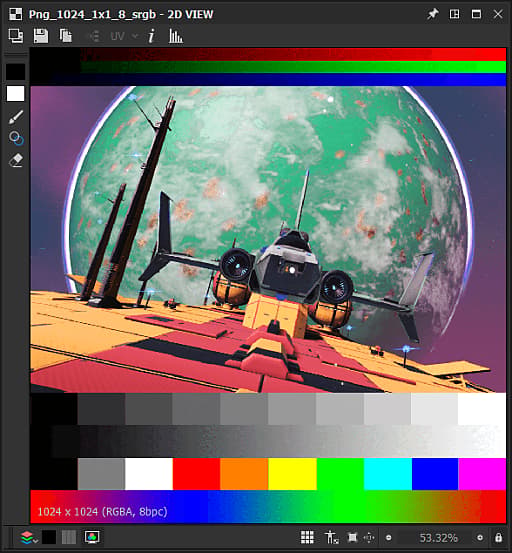Toggle the image information overlay
This screenshot has height=553, width=512.
coord(152,36)
